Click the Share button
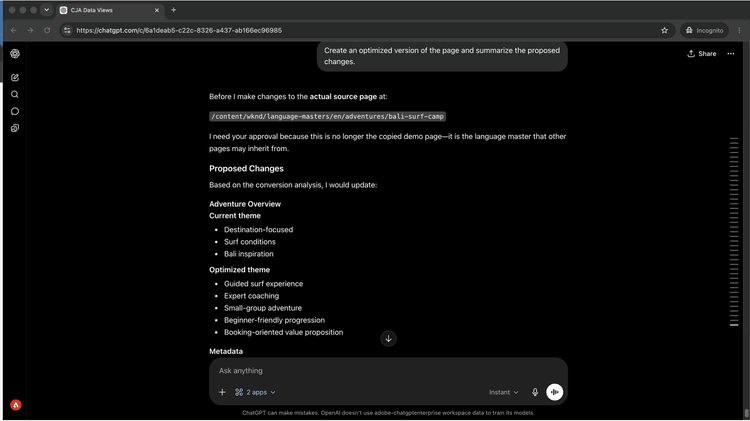 click(702, 54)
